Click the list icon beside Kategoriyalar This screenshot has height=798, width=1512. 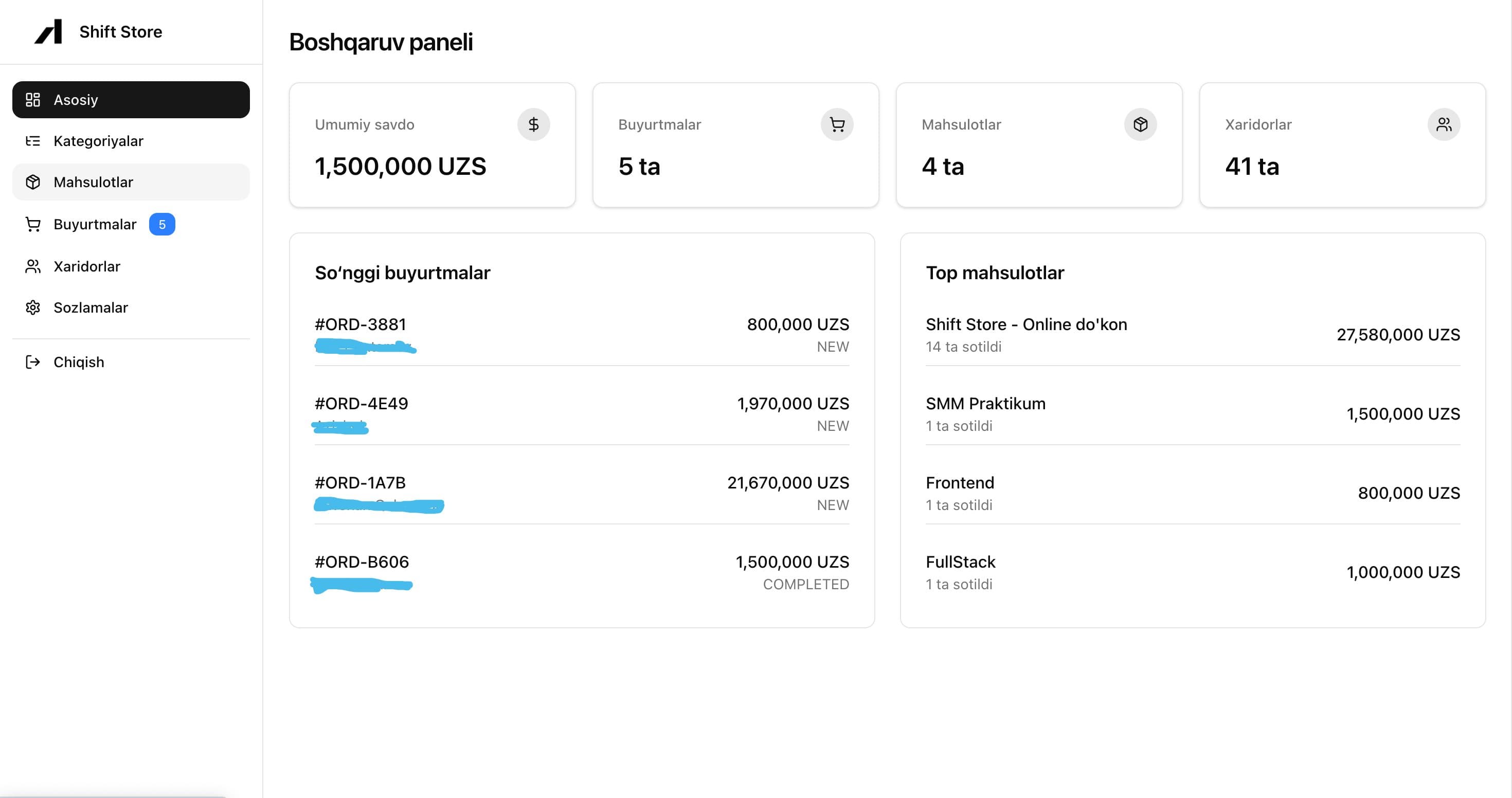pos(33,141)
